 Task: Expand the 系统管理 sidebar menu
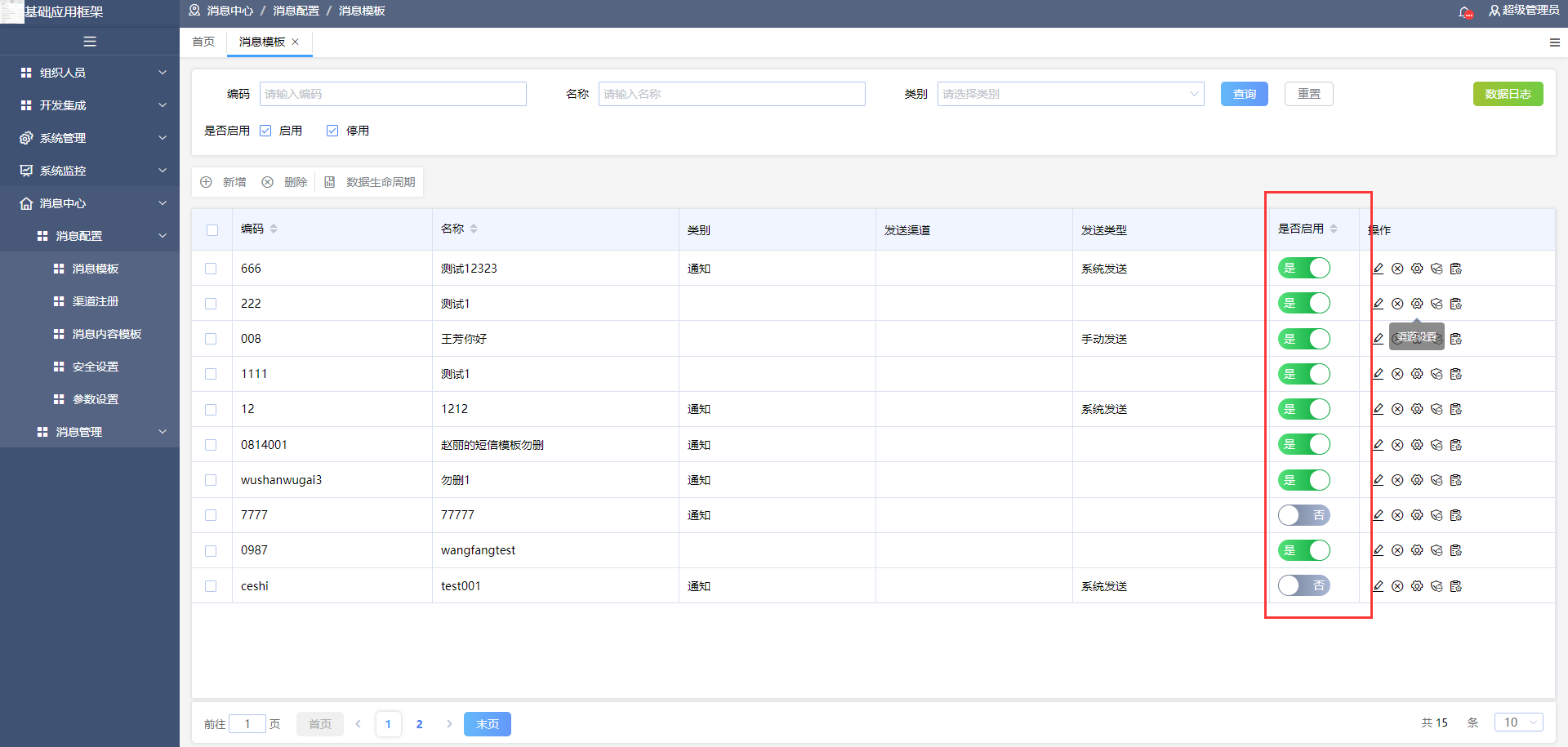point(90,138)
